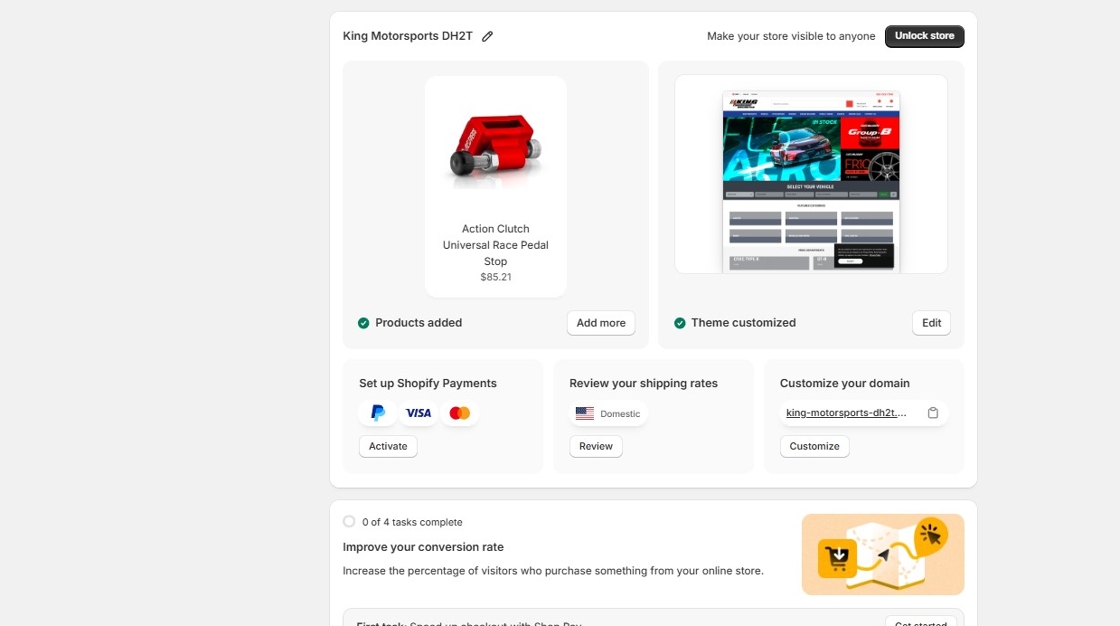Click the 'Theme customized' label

[x=744, y=323]
